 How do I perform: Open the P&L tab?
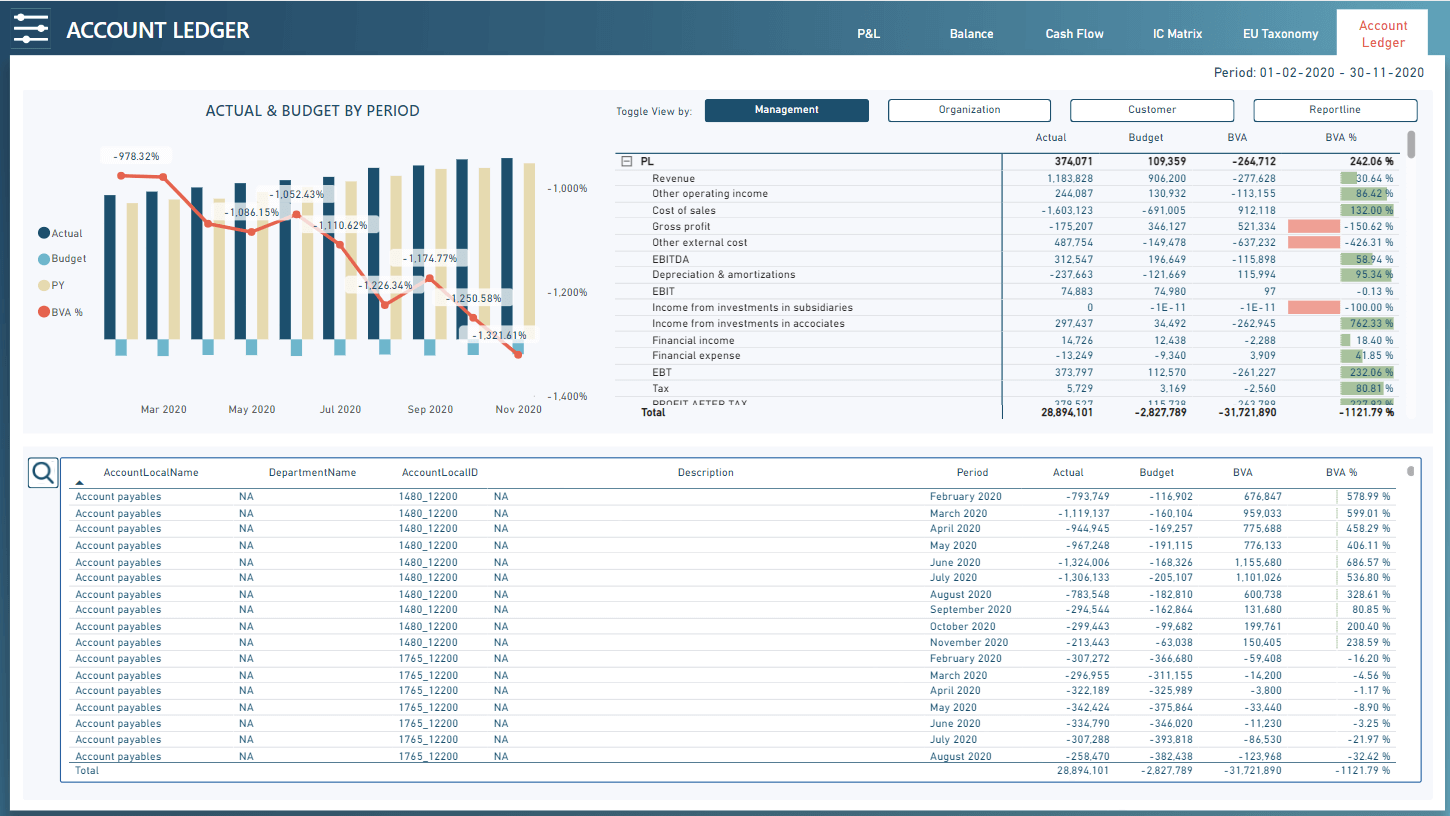coord(868,34)
